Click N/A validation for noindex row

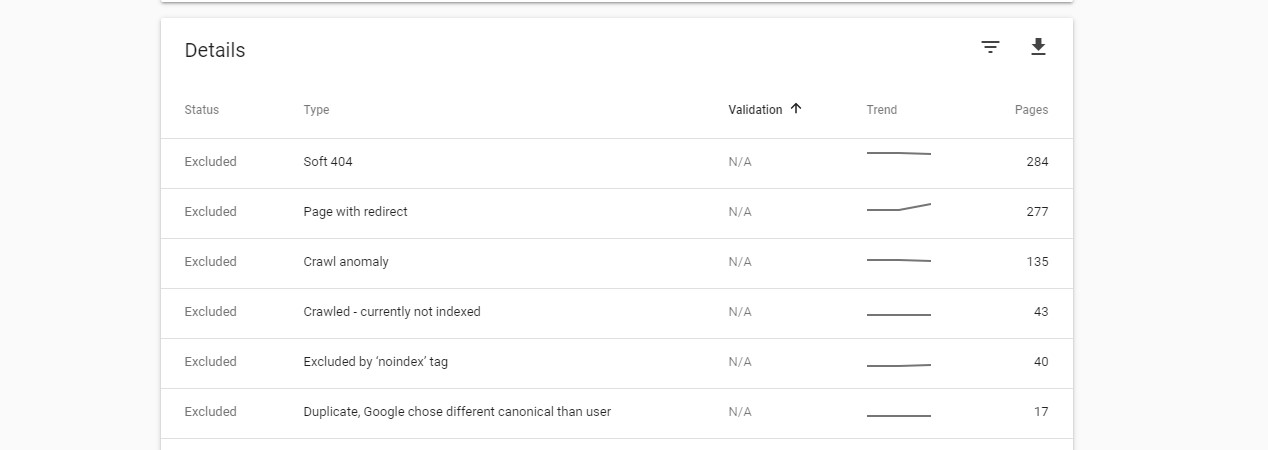[x=740, y=362]
